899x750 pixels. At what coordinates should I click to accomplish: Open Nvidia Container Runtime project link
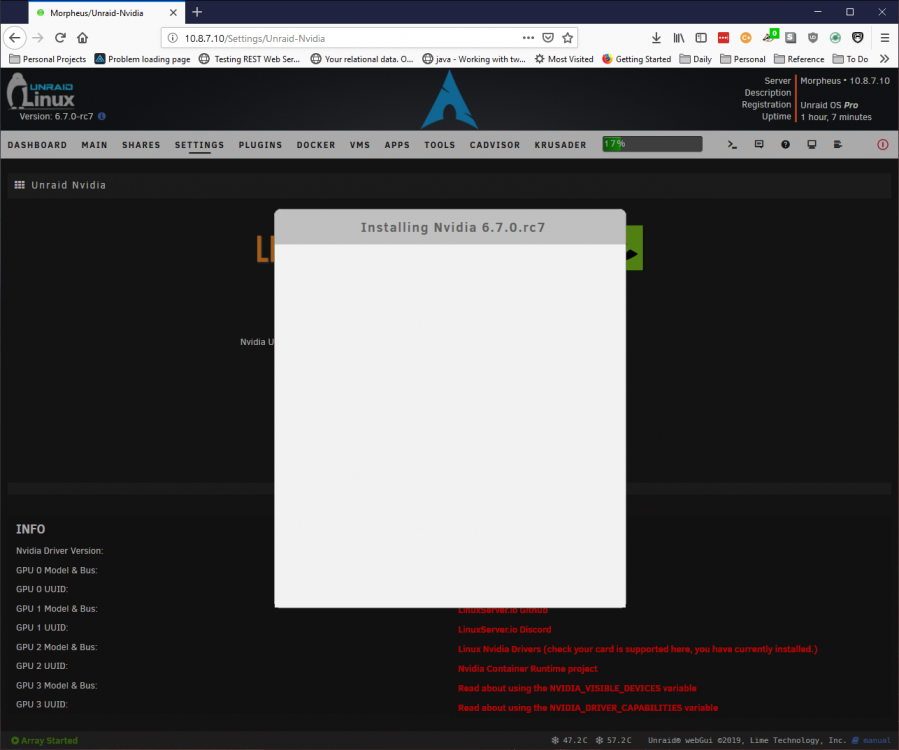(527, 669)
